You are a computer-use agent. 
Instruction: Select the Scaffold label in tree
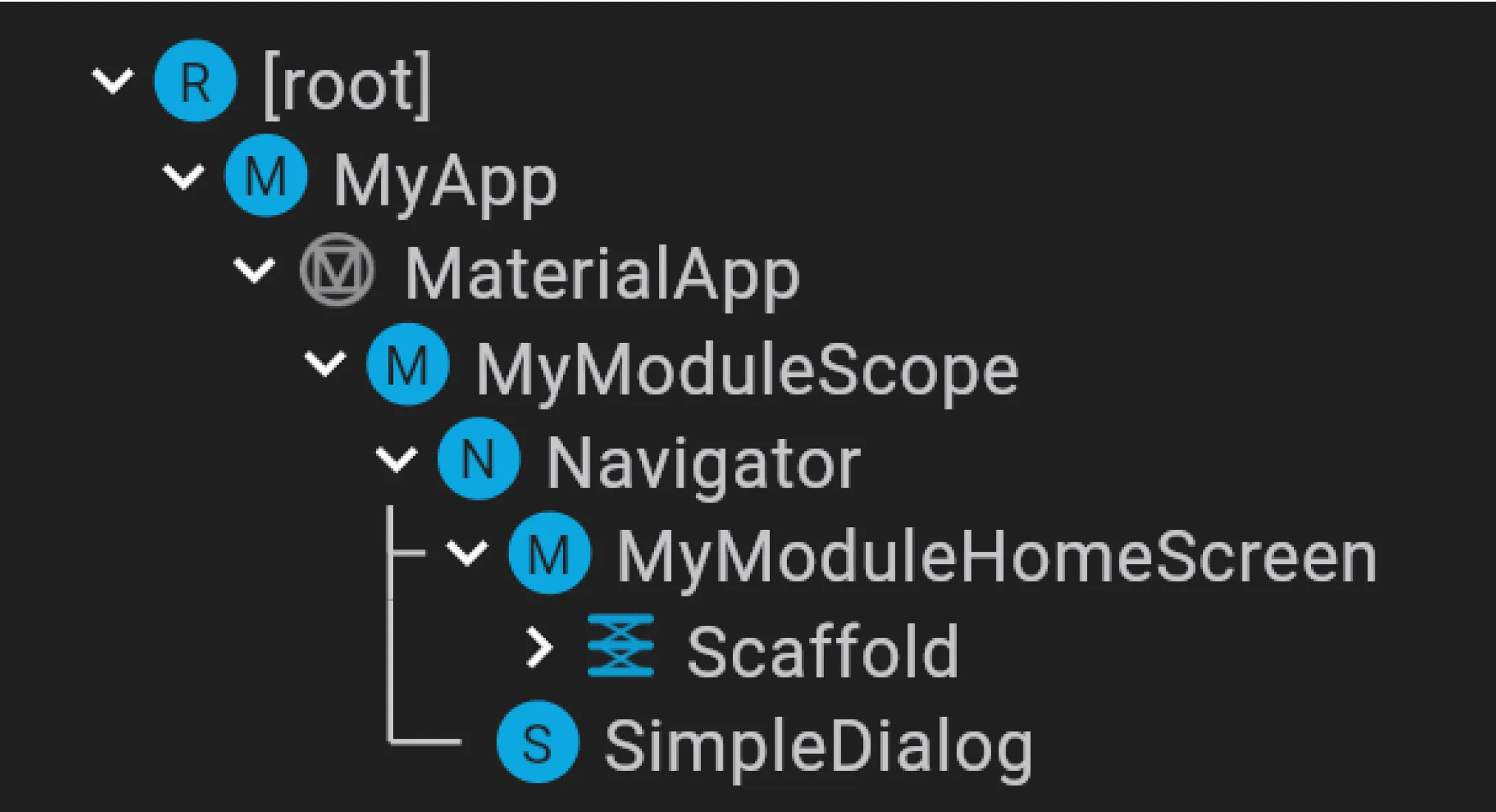click(x=823, y=650)
